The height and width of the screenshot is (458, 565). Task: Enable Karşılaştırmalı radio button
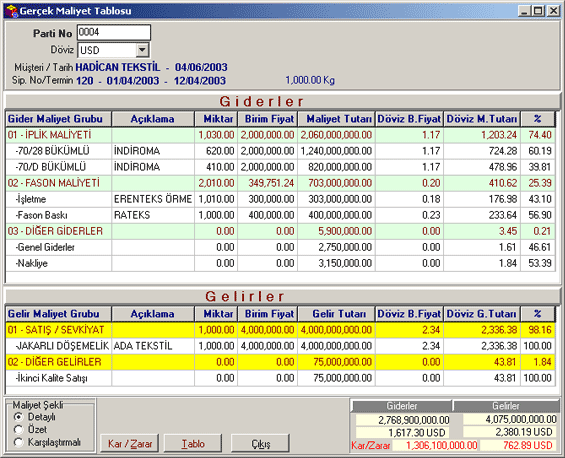tap(18, 442)
